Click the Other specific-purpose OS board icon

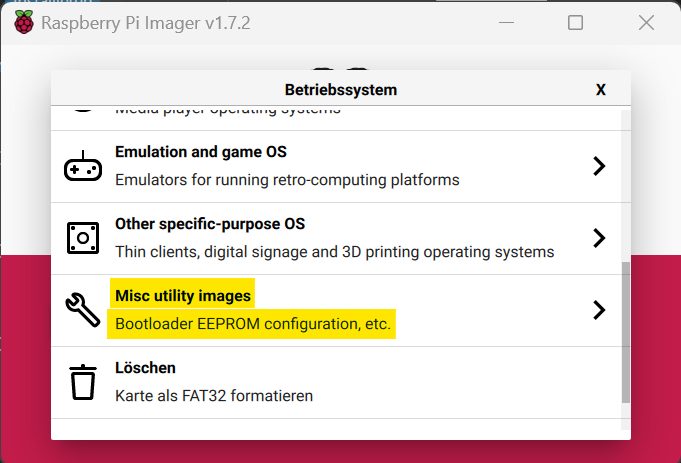pos(83,238)
